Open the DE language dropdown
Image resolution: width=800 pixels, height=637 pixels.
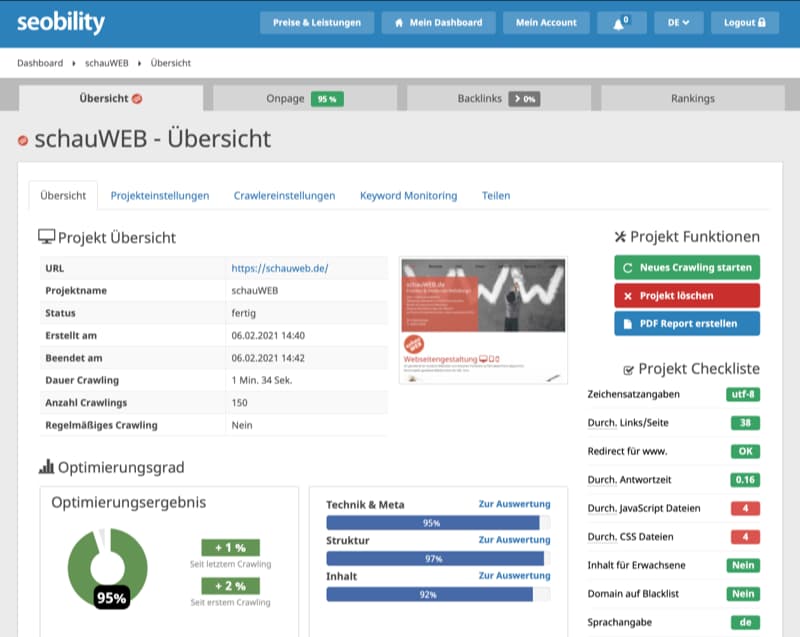[679, 23]
